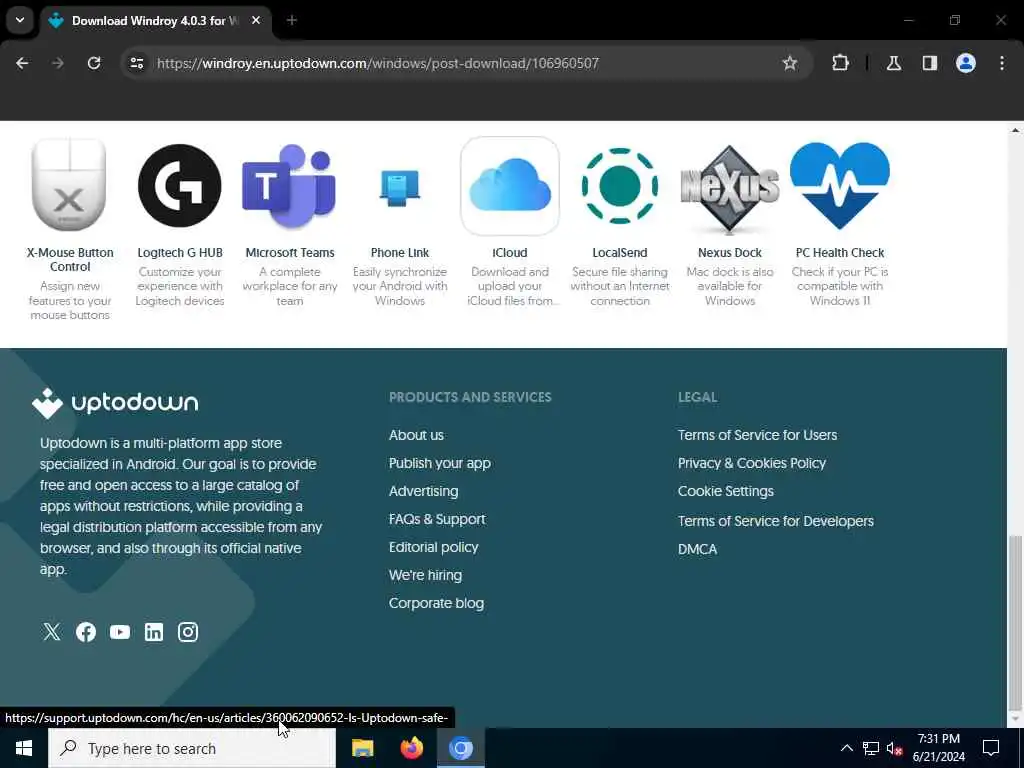Open the Phone Link app icon

pos(400,187)
